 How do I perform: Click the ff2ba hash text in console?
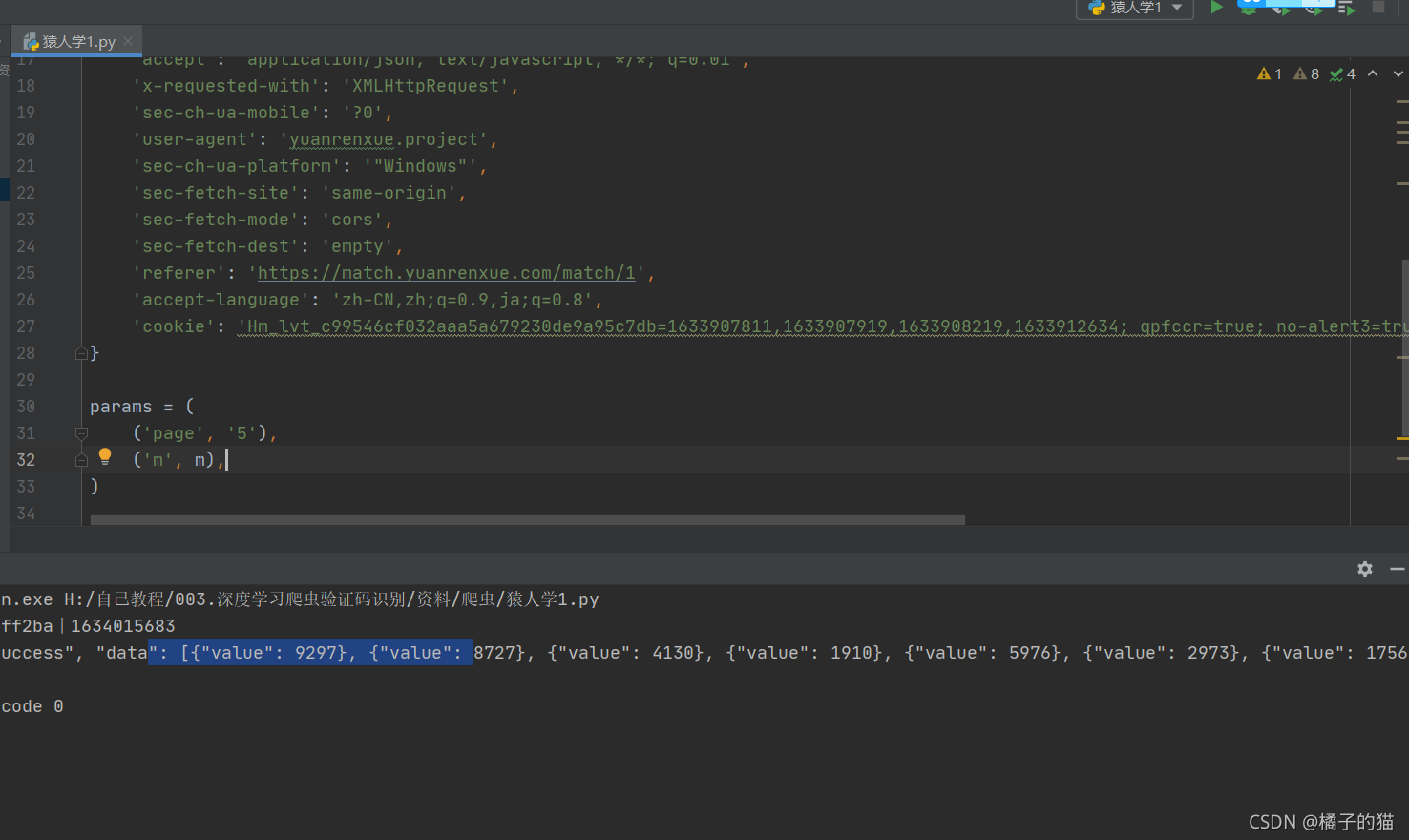click(27, 626)
